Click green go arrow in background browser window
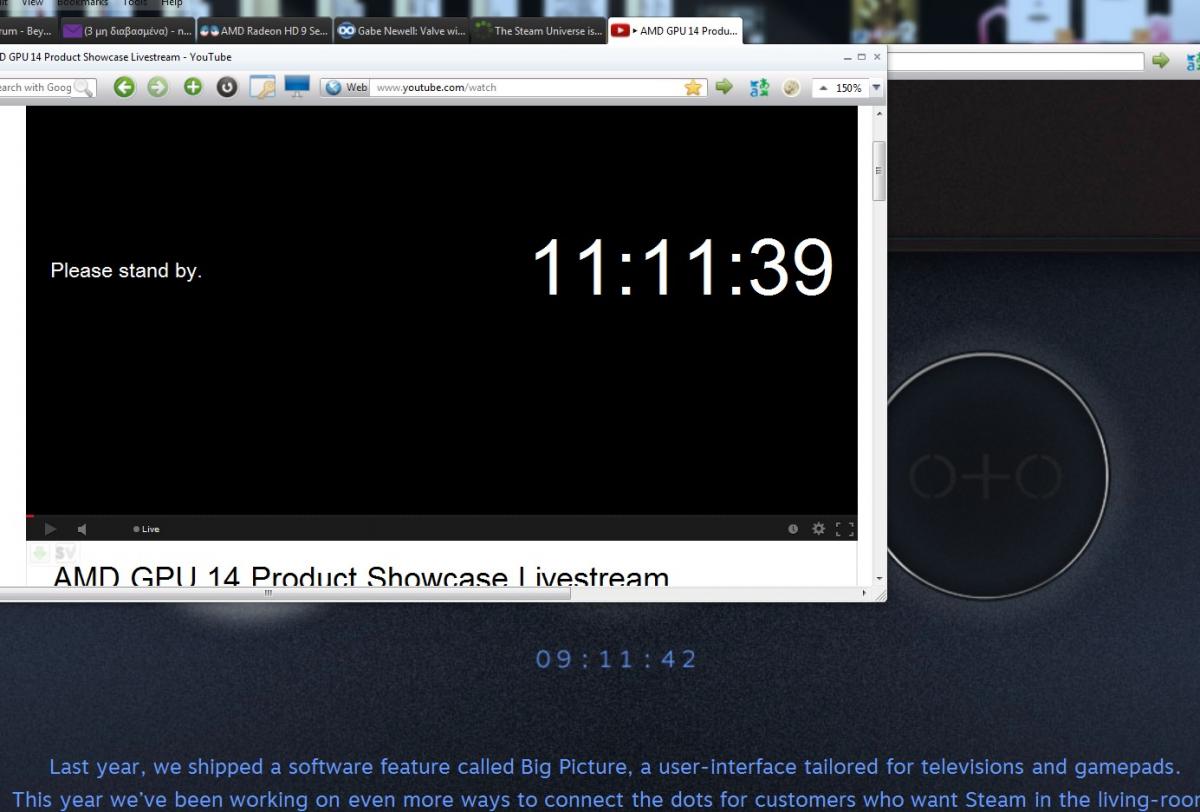Screen dimensions: 1200x812 pos(1160,61)
